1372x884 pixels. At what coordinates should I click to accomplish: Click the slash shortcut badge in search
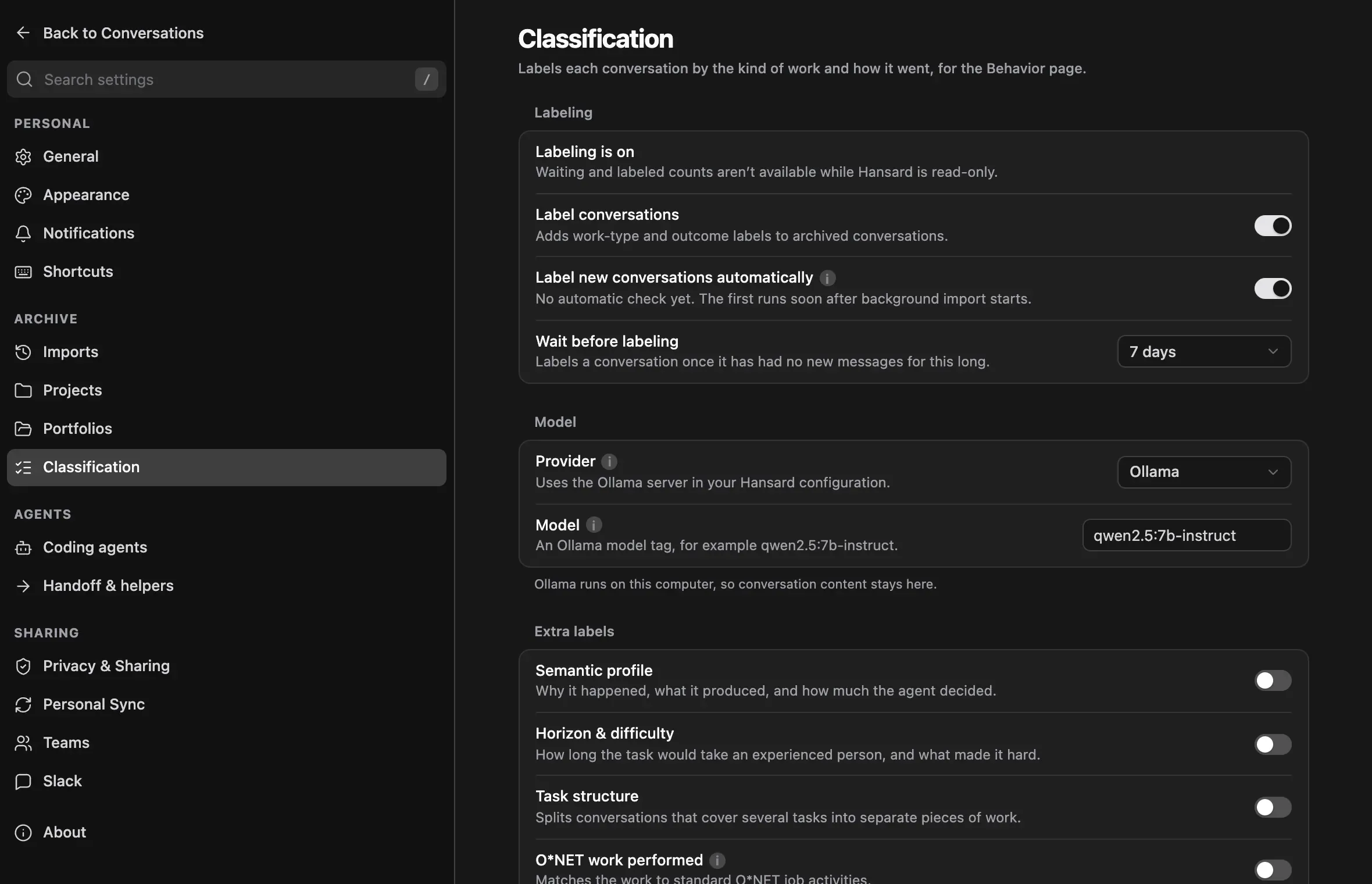point(426,79)
